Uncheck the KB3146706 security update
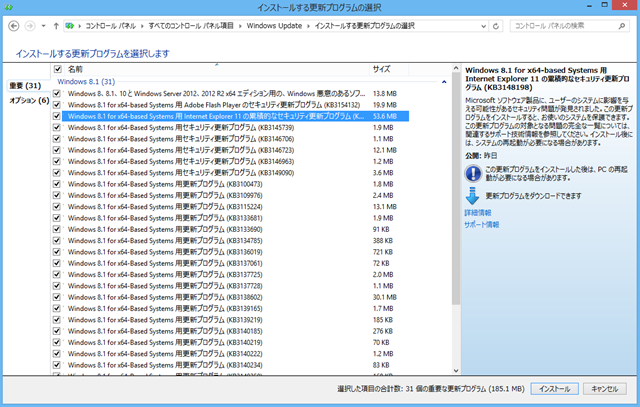This screenshot has width=640, height=407. pyautogui.click(x=57, y=139)
